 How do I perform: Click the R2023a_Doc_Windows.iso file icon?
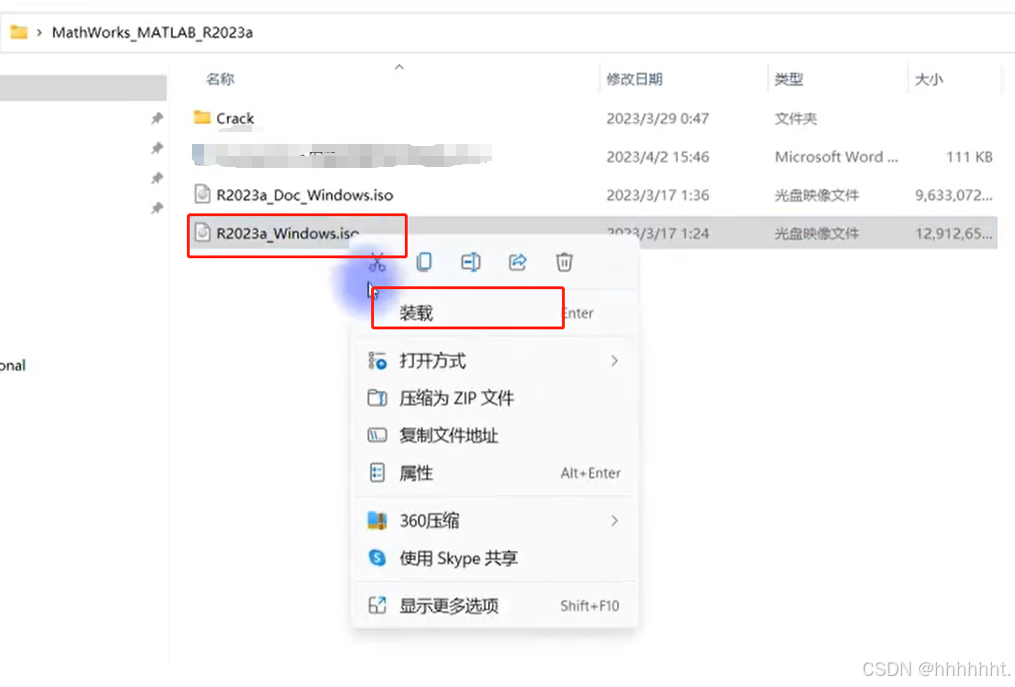(x=203, y=194)
